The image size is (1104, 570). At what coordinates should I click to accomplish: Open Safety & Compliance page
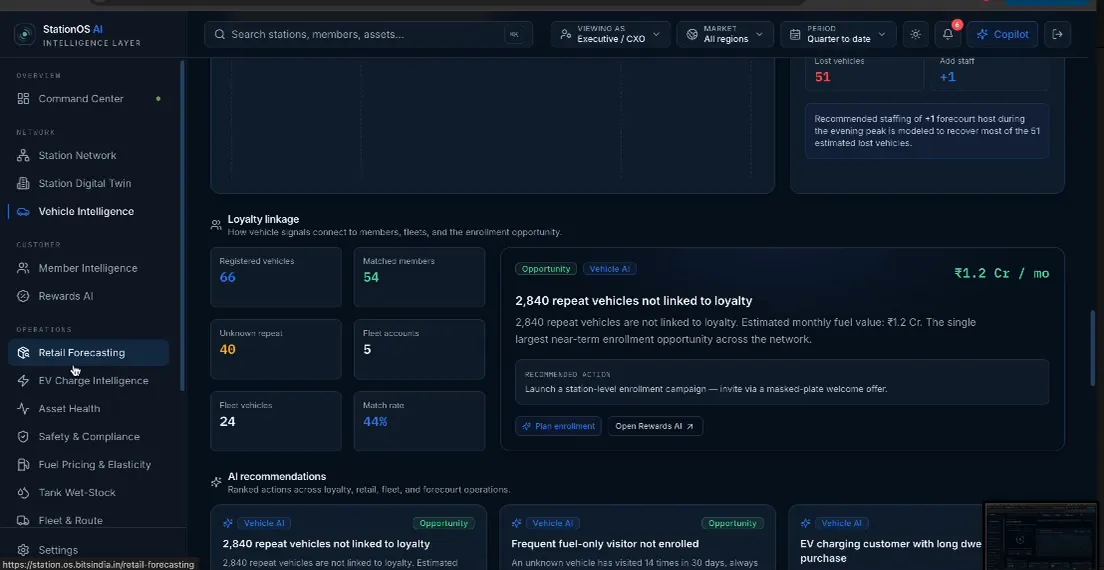[88, 437]
